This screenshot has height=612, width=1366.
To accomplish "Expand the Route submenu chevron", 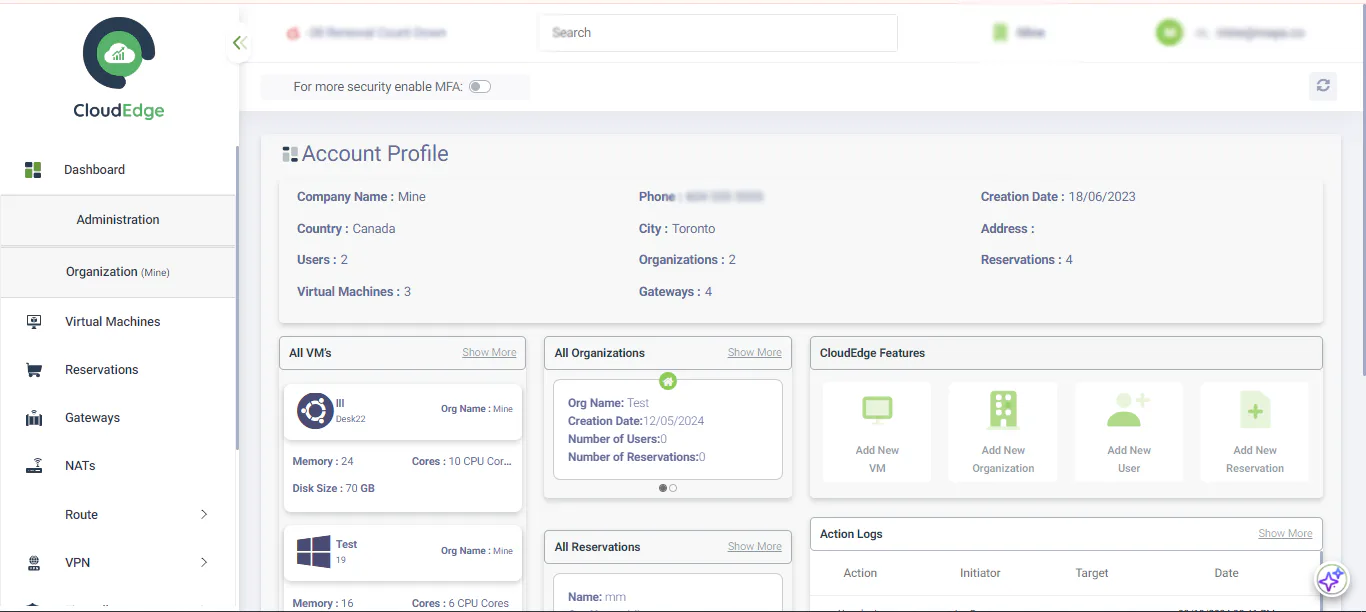I will pos(204,515).
